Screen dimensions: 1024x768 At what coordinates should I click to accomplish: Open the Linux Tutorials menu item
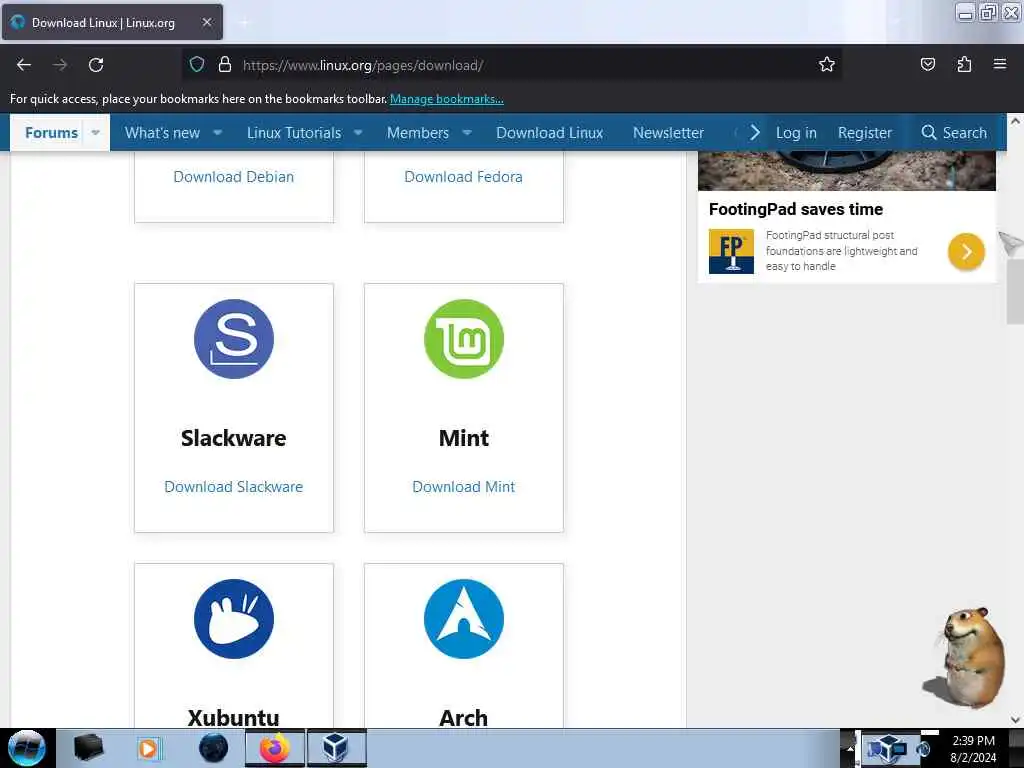coord(294,133)
